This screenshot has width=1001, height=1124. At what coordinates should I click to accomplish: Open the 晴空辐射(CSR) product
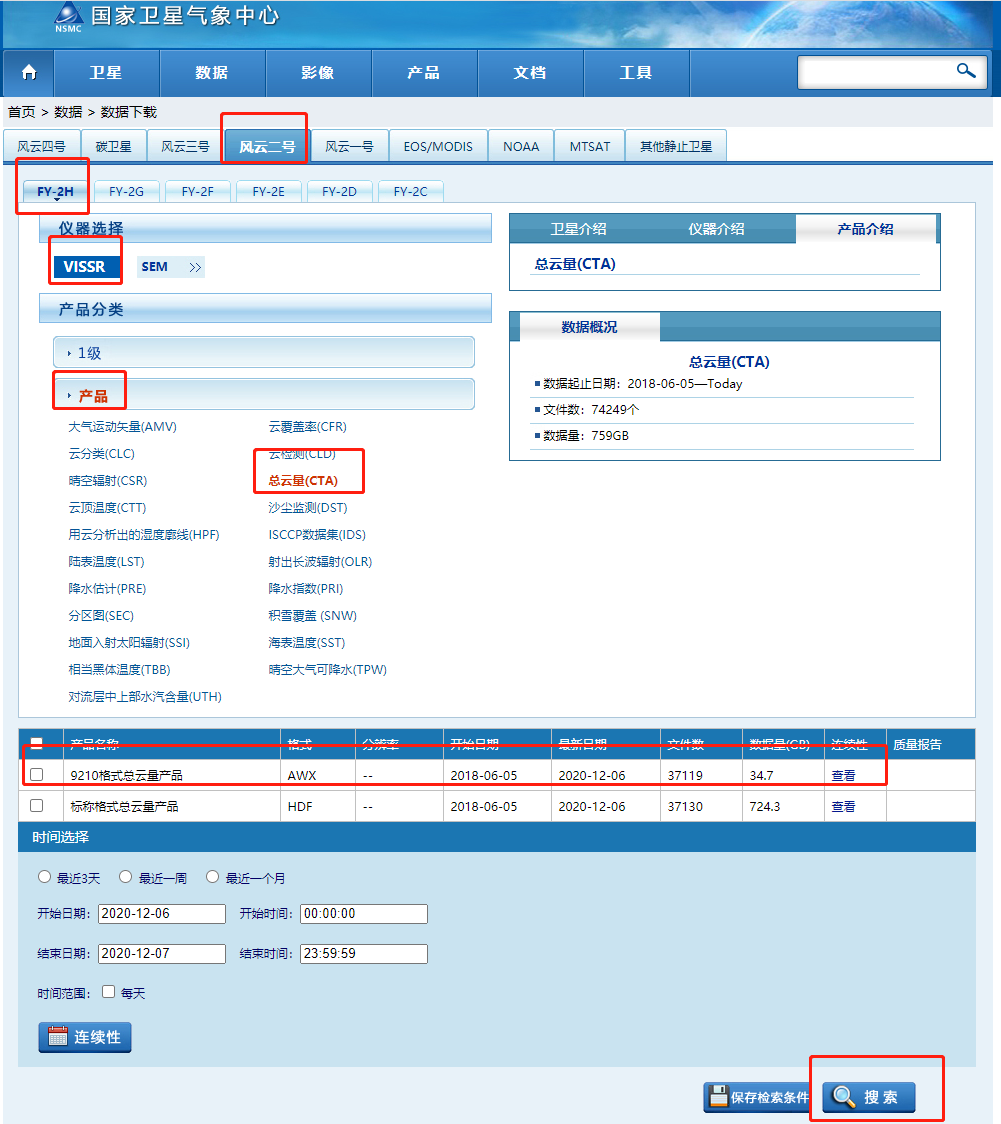108,480
